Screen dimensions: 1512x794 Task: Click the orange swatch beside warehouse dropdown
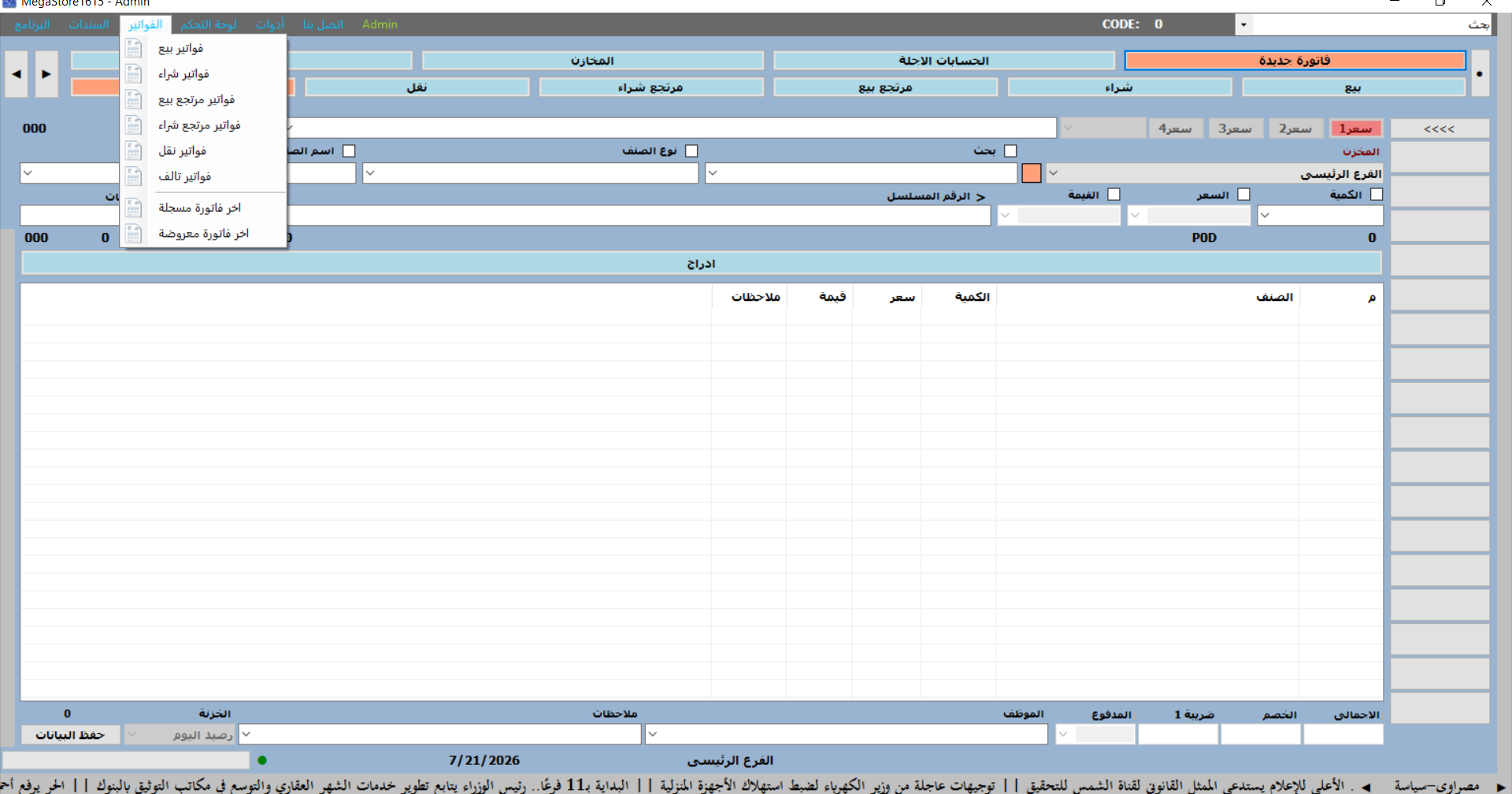[x=1032, y=173]
